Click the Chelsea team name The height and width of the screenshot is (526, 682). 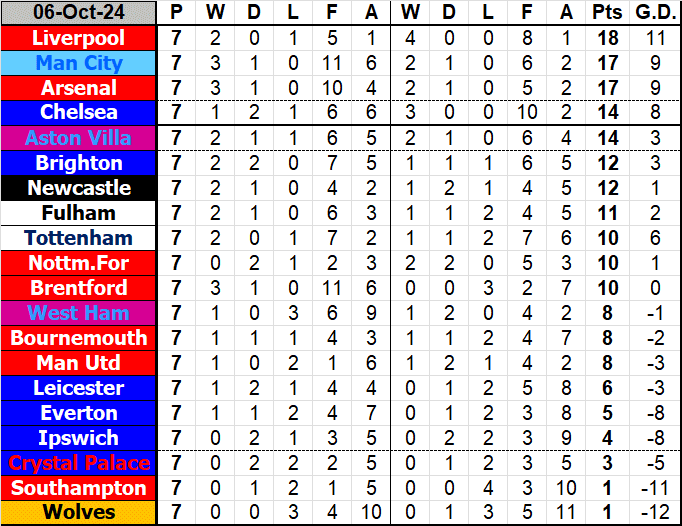point(79,113)
